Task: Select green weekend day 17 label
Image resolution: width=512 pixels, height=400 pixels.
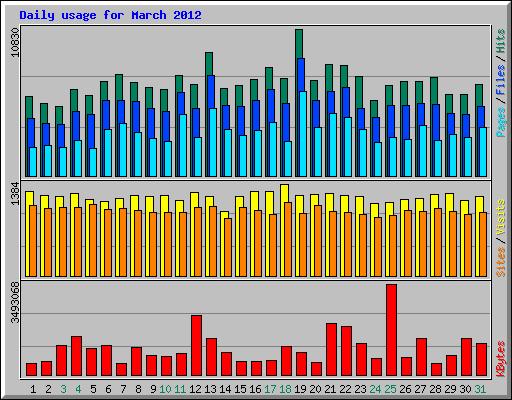Action: (x=270, y=389)
